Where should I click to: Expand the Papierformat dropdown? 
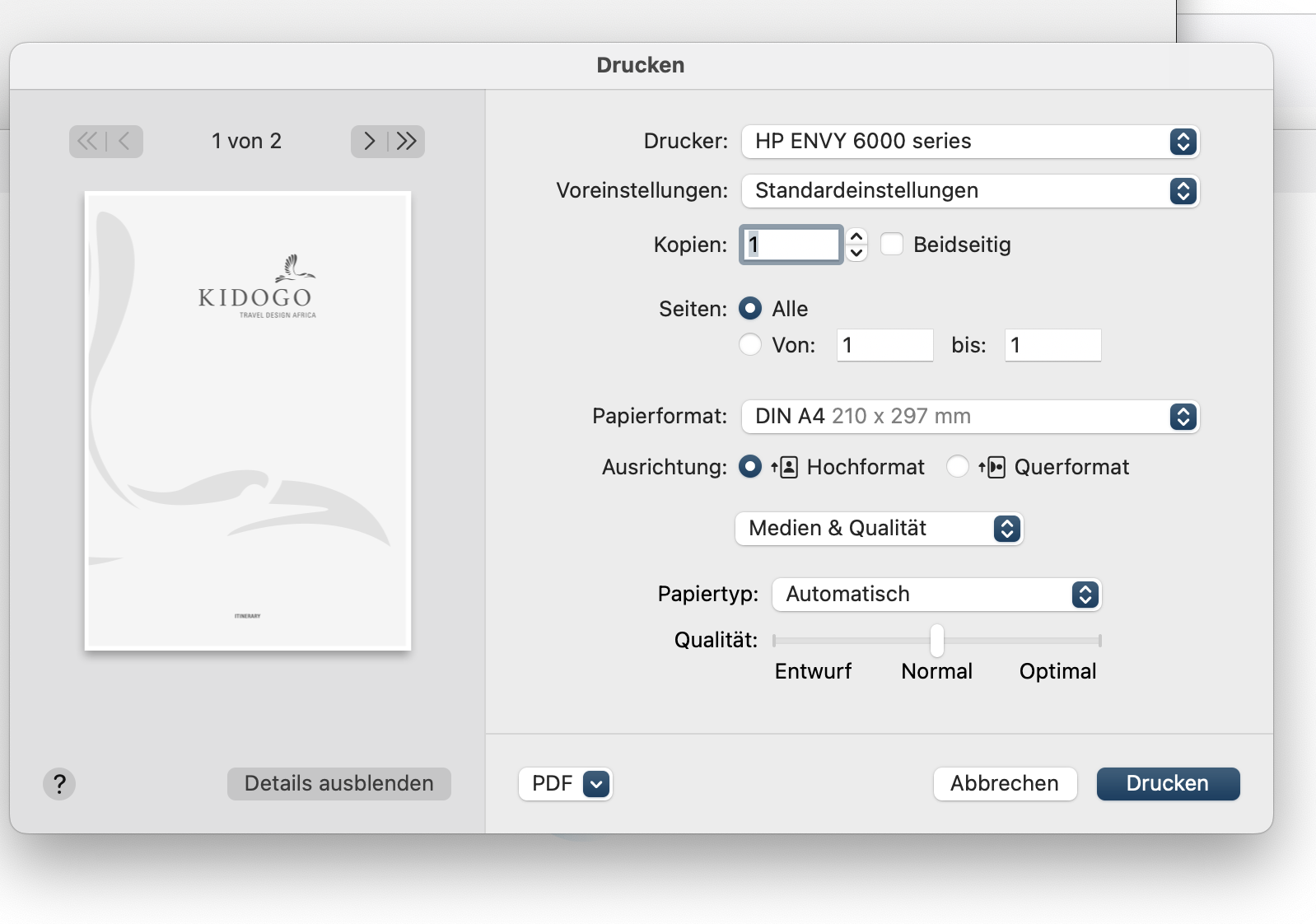point(970,417)
